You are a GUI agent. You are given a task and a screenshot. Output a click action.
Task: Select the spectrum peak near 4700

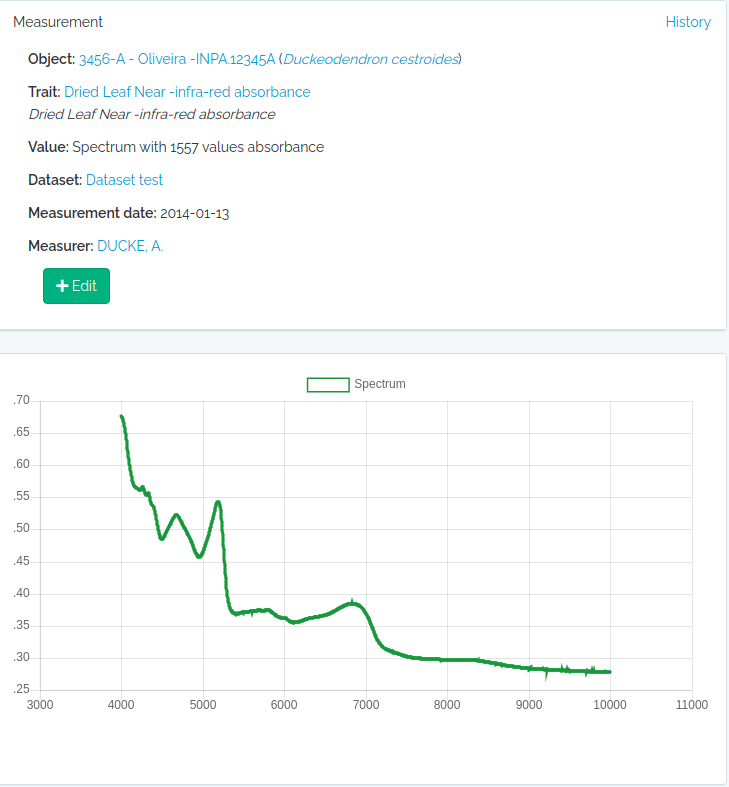tap(177, 515)
